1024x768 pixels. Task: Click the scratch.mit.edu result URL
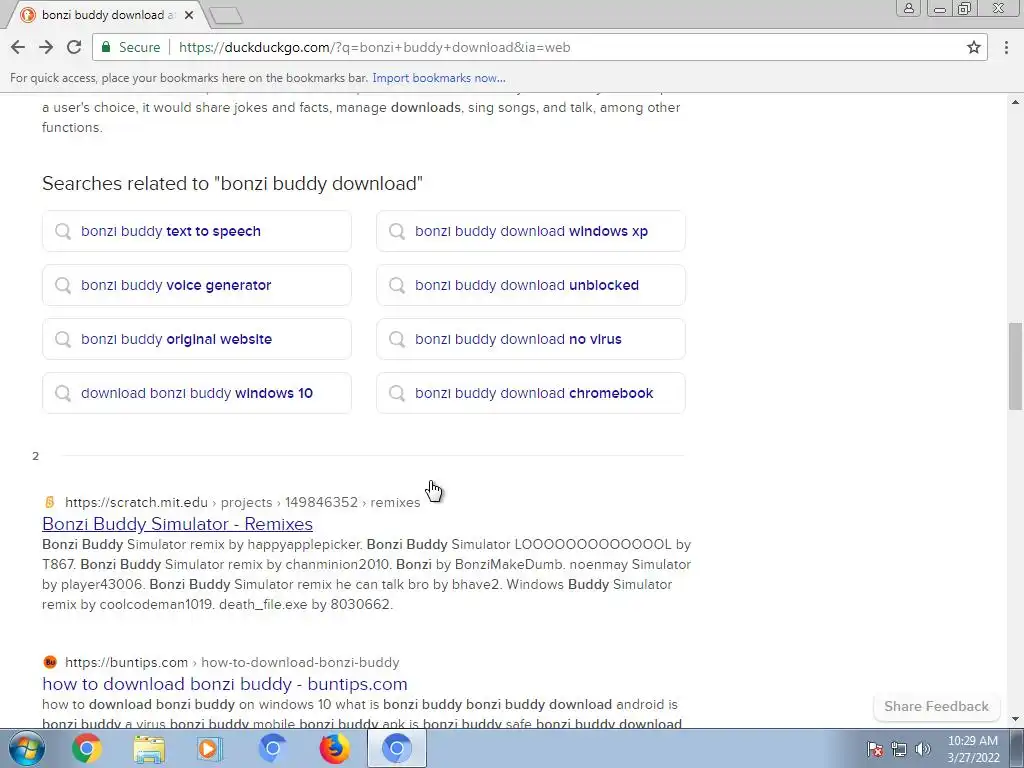(x=242, y=502)
